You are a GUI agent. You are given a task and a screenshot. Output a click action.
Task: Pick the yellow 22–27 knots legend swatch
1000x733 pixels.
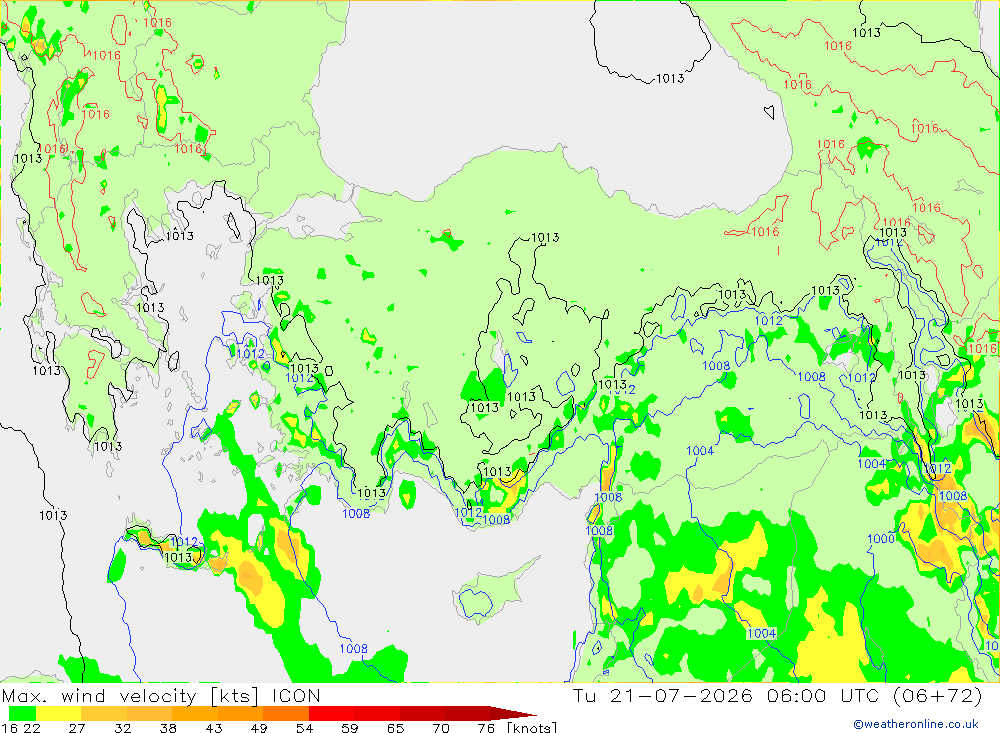point(59,713)
